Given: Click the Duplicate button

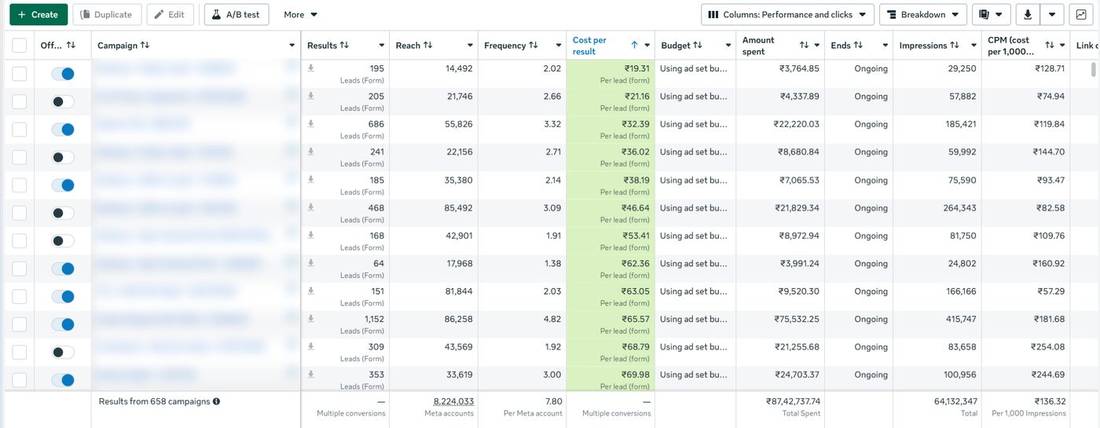Looking at the screenshot, I should pyautogui.click(x=107, y=14).
